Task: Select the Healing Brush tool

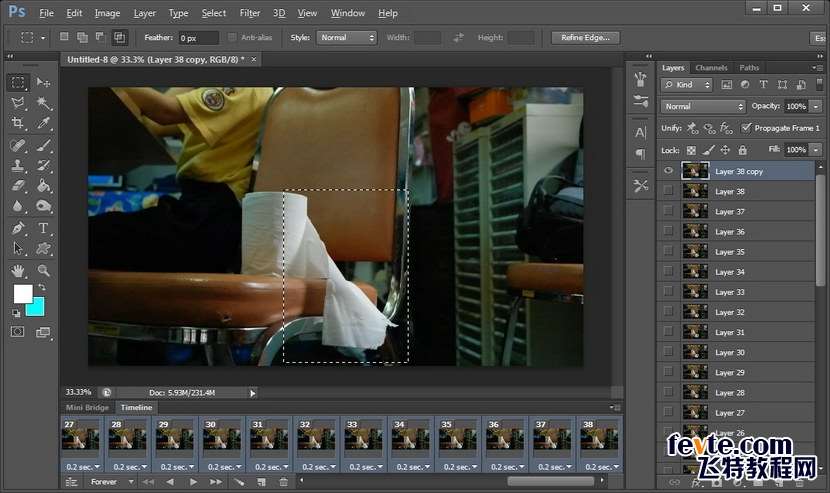Action: [x=17, y=145]
